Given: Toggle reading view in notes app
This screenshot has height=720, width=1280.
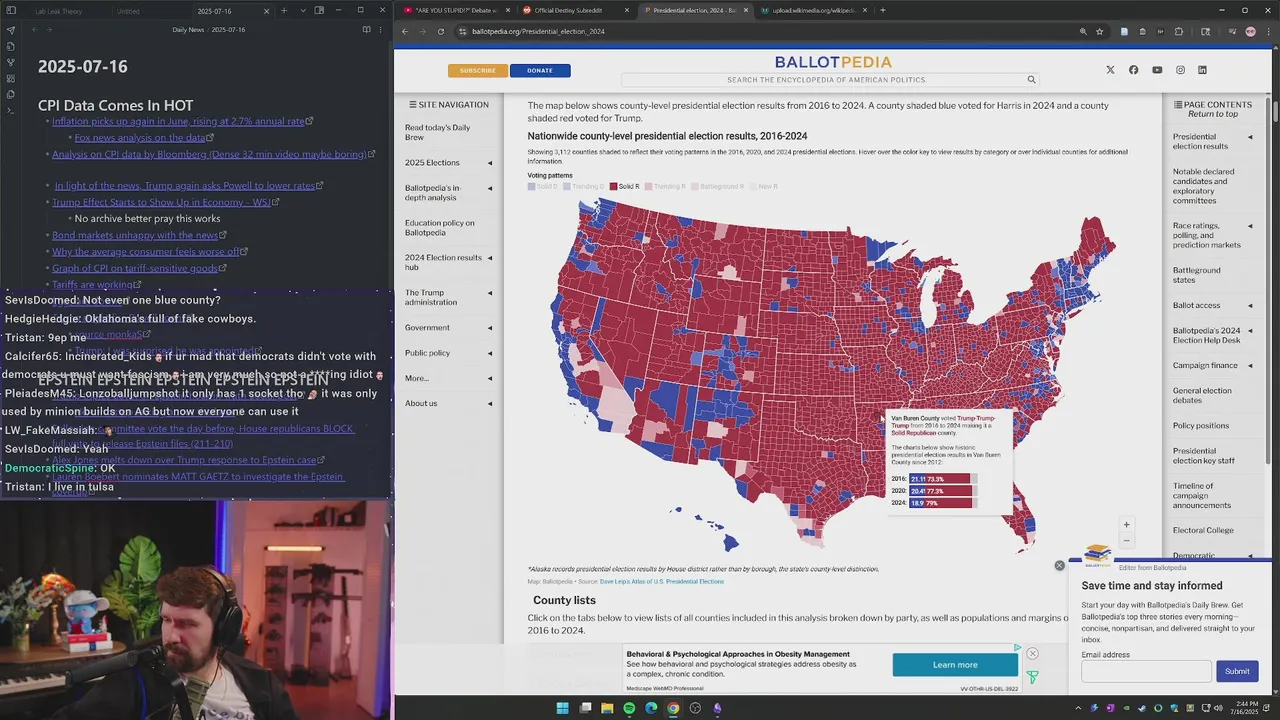Looking at the screenshot, I should point(366,30).
